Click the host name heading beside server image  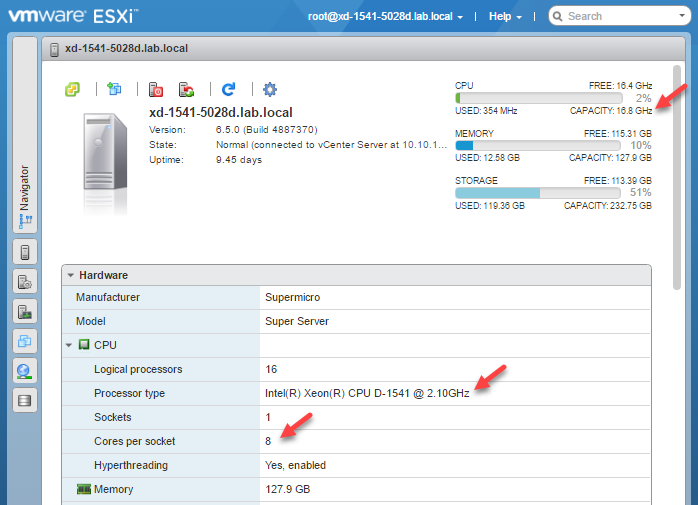pyautogui.click(x=221, y=112)
